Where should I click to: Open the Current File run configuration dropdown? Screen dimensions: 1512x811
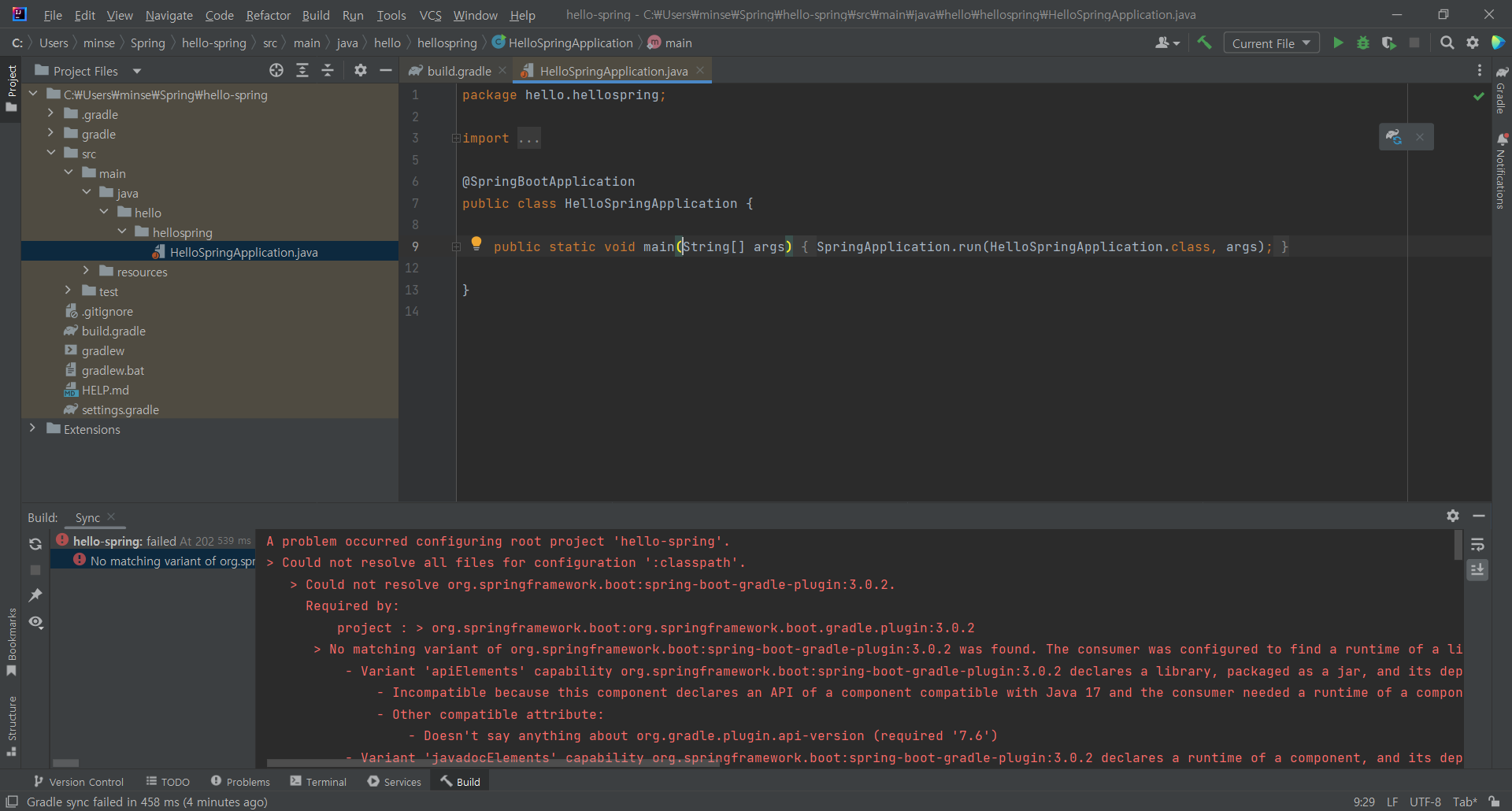point(1271,43)
